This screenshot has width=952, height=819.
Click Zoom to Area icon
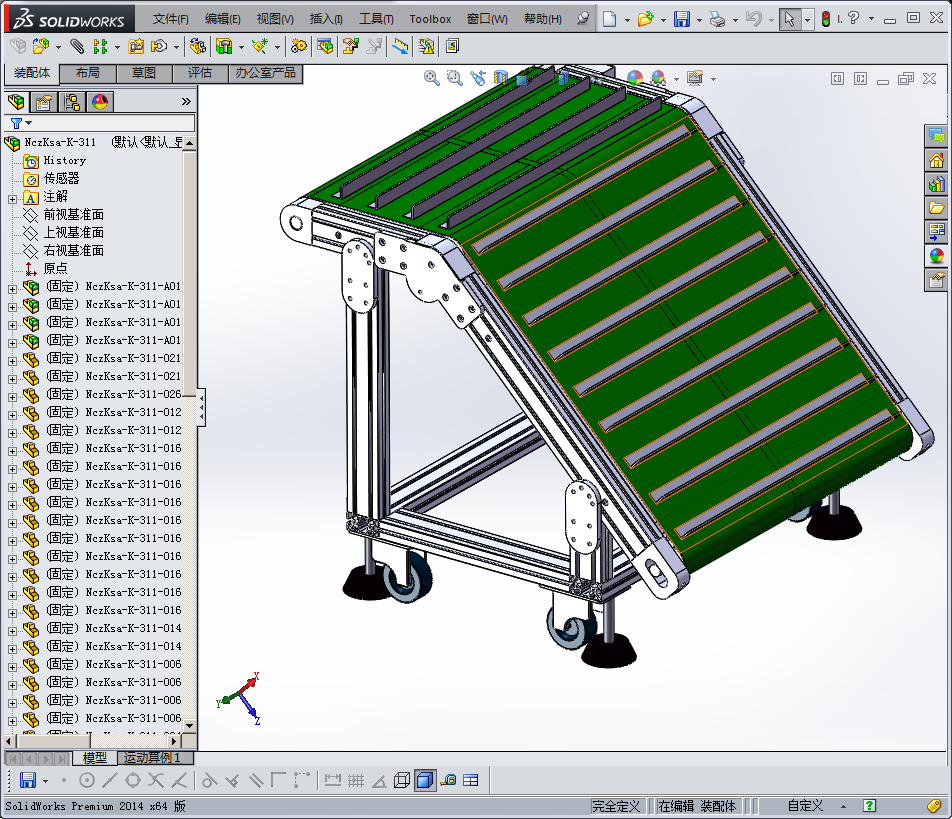coord(454,78)
